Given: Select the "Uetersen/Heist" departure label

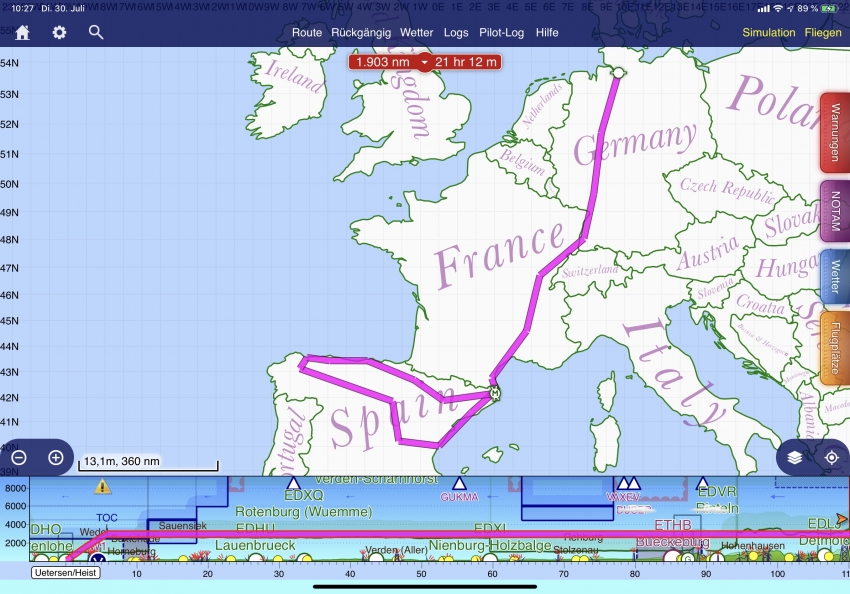Looking at the screenshot, I should [x=66, y=573].
